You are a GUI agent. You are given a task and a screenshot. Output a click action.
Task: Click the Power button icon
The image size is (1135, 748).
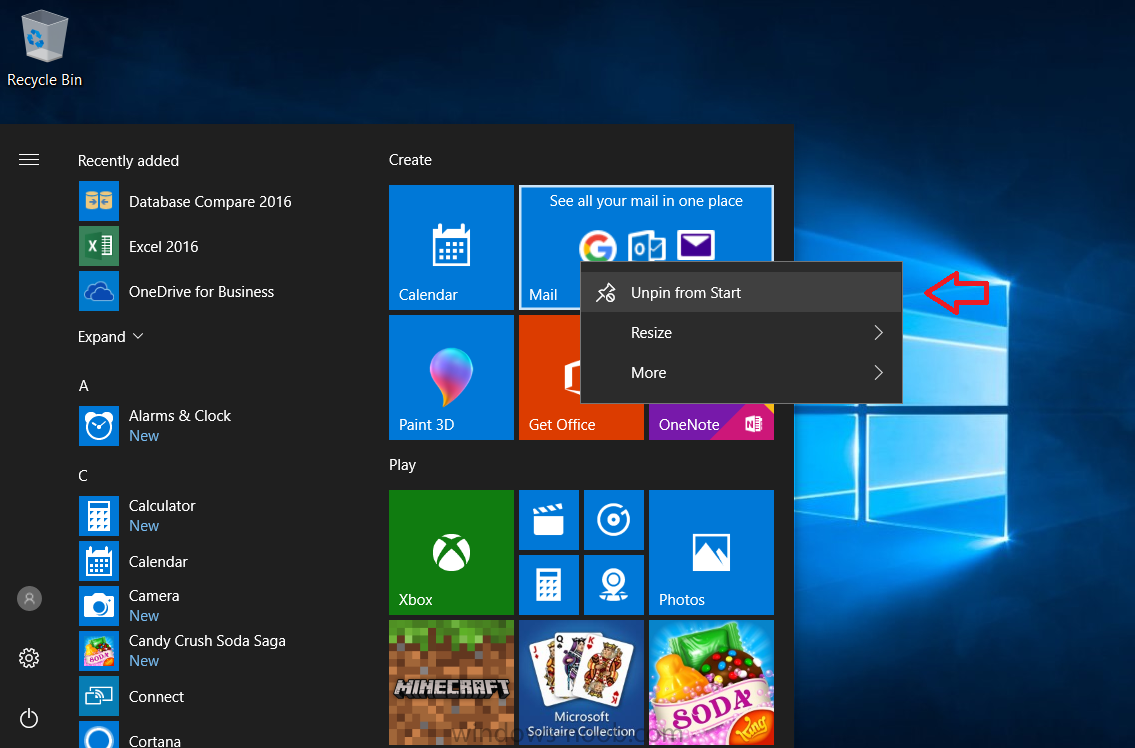(x=29, y=718)
